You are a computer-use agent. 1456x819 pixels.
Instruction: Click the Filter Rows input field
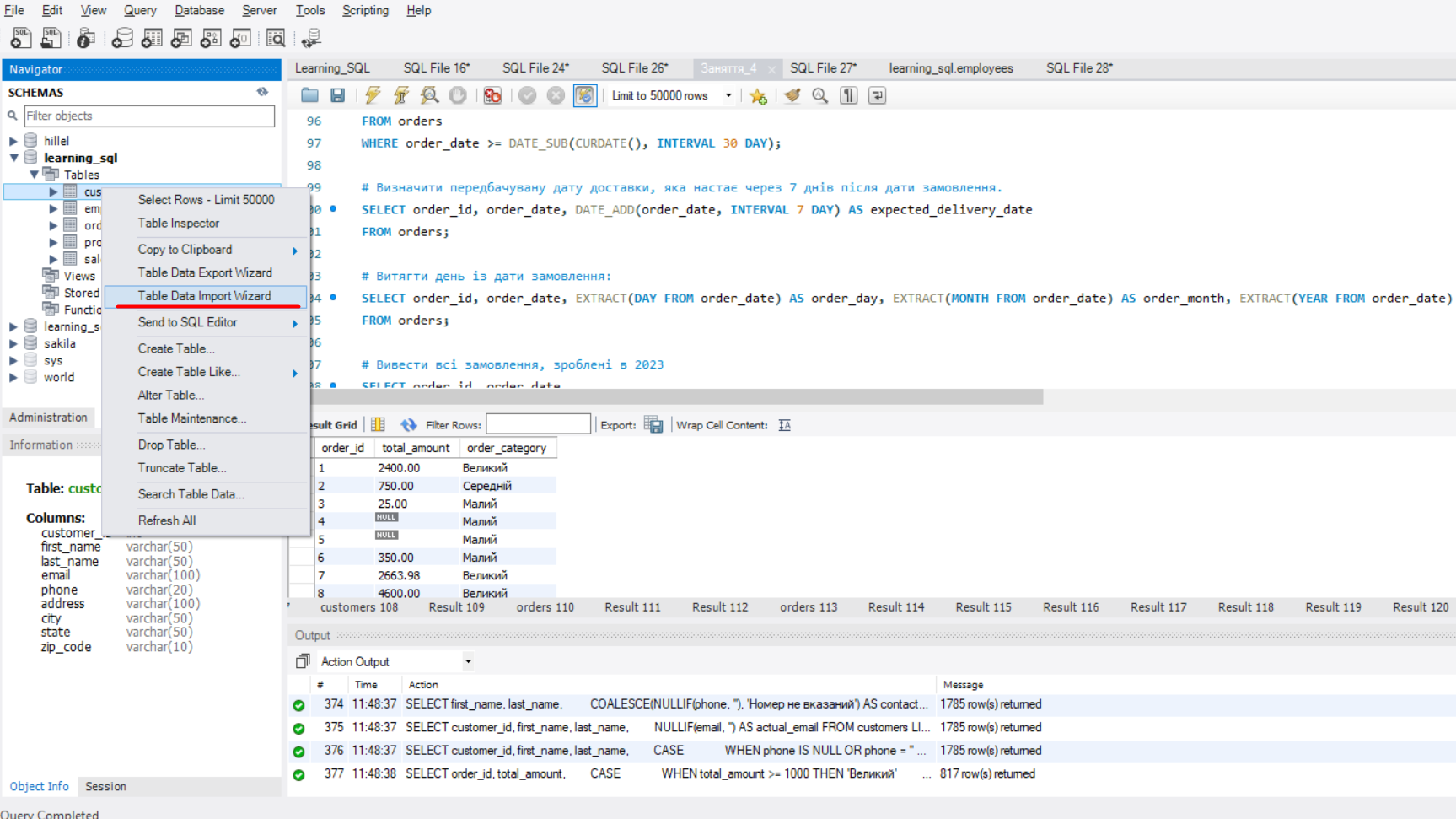[539, 423]
